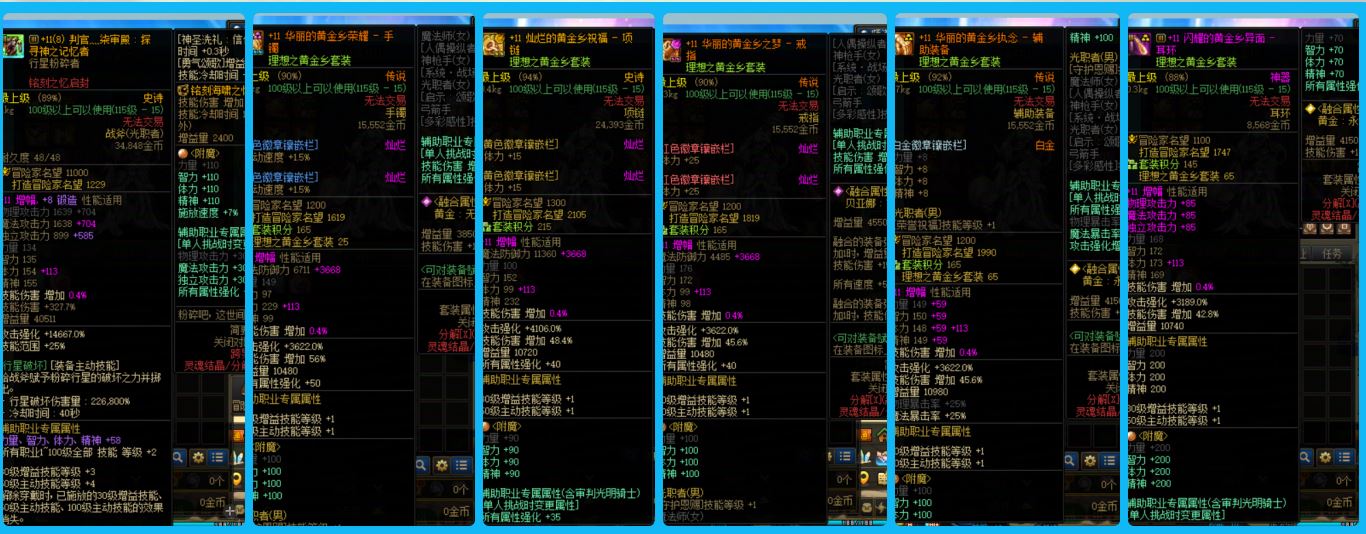Click the 白金徽章镶嵌栏 platinum emblem slot
This screenshot has width=1366, height=534.
click(937, 145)
